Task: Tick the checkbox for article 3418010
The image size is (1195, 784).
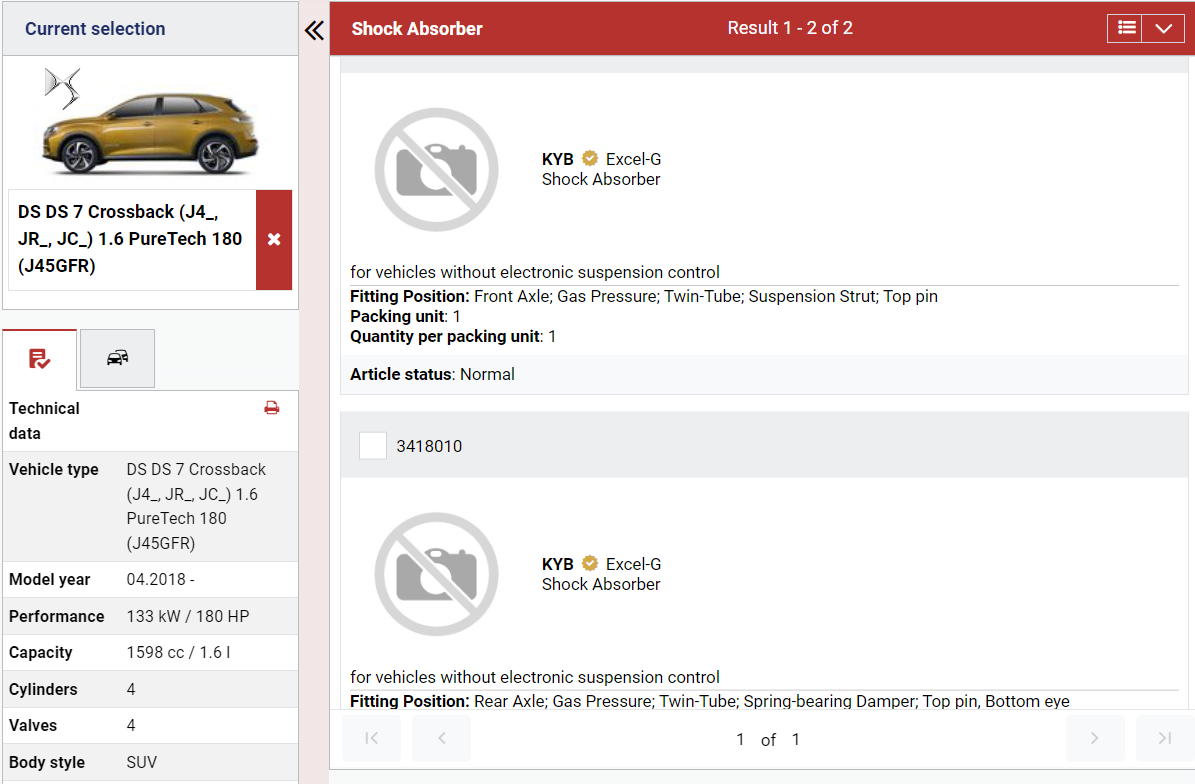Action: [x=373, y=446]
